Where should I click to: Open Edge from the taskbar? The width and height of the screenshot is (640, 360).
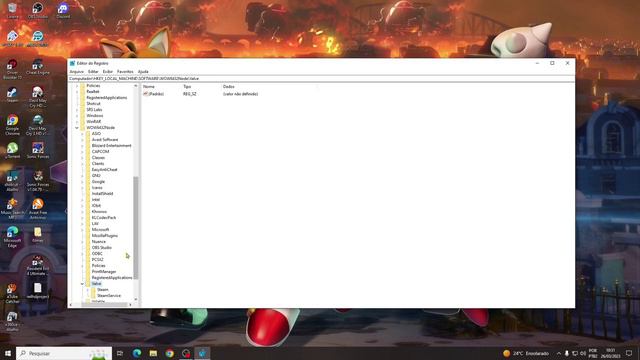137,353
